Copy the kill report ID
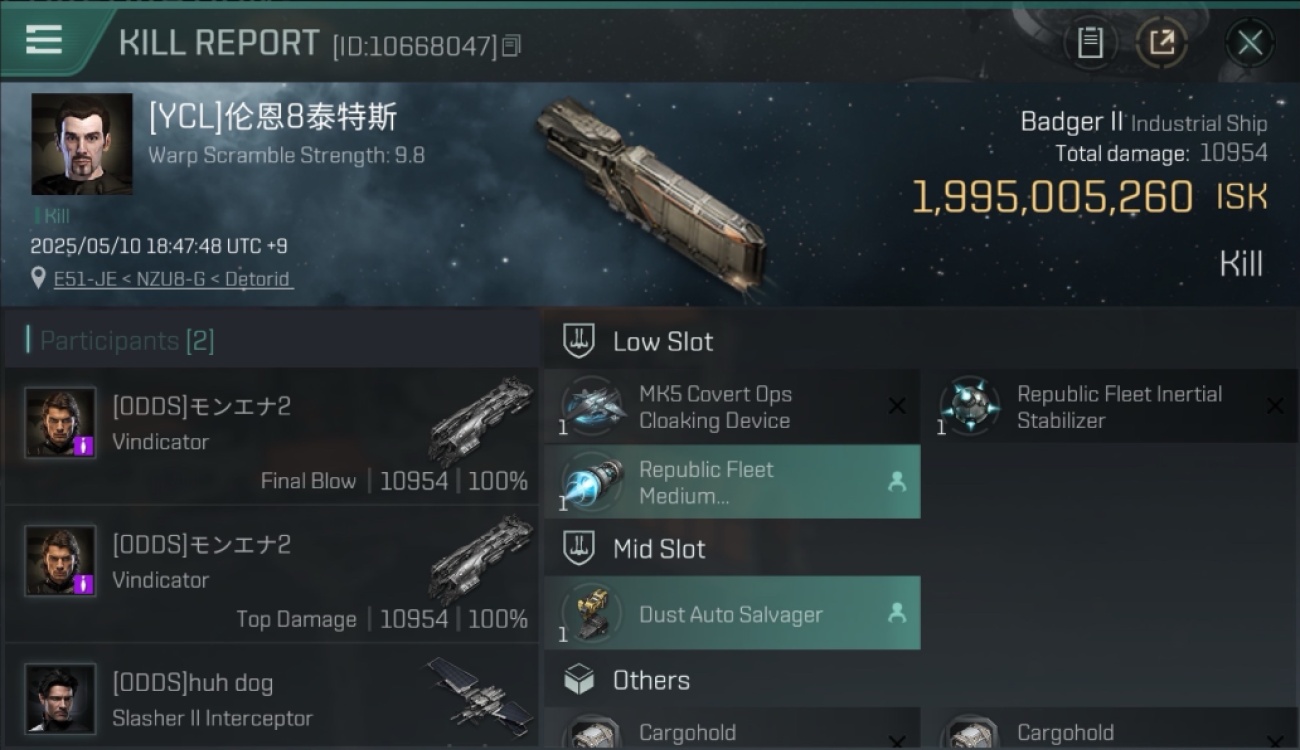This screenshot has height=750, width=1300. (511, 45)
